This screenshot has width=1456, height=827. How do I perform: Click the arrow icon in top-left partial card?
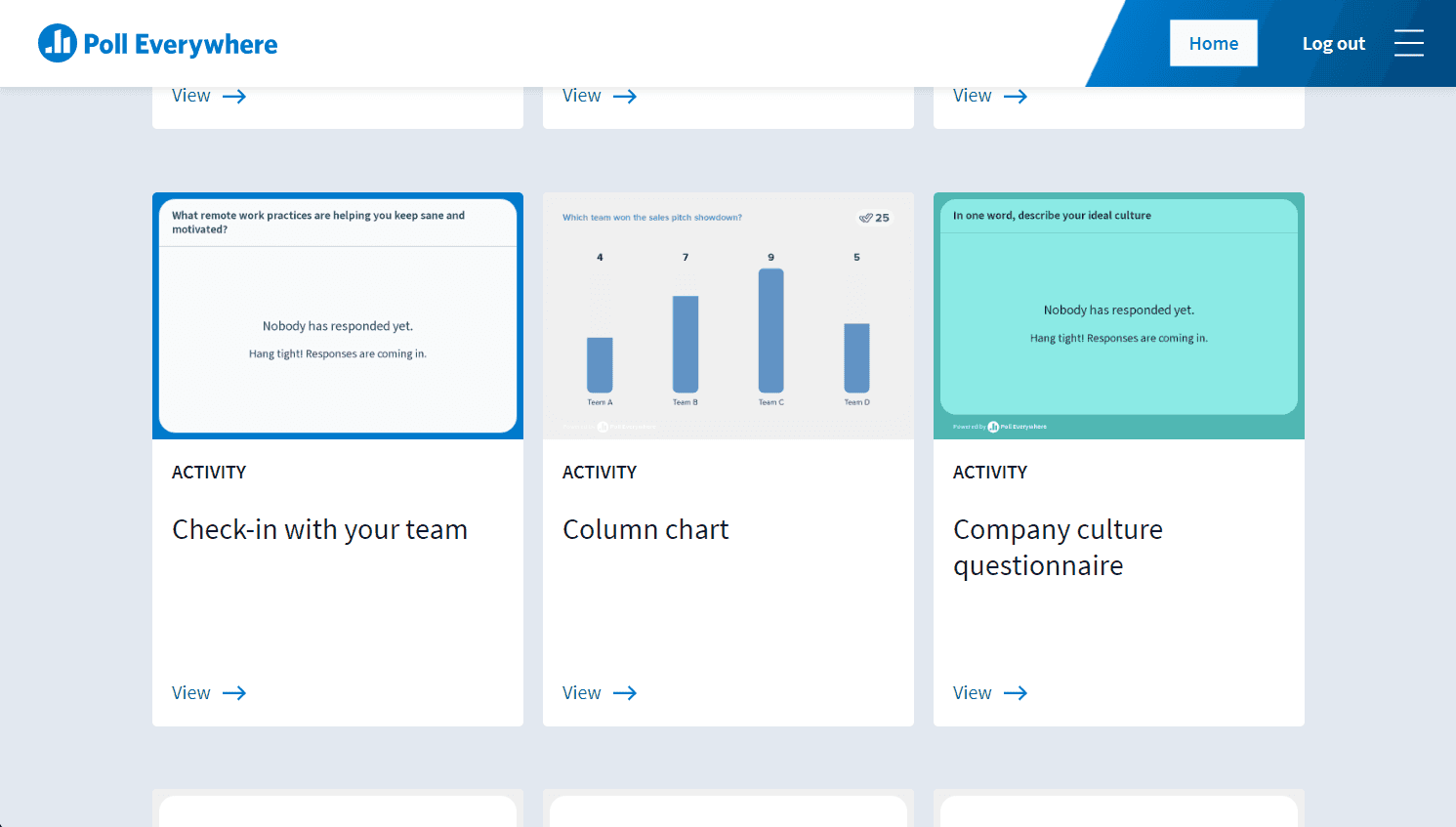point(234,97)
